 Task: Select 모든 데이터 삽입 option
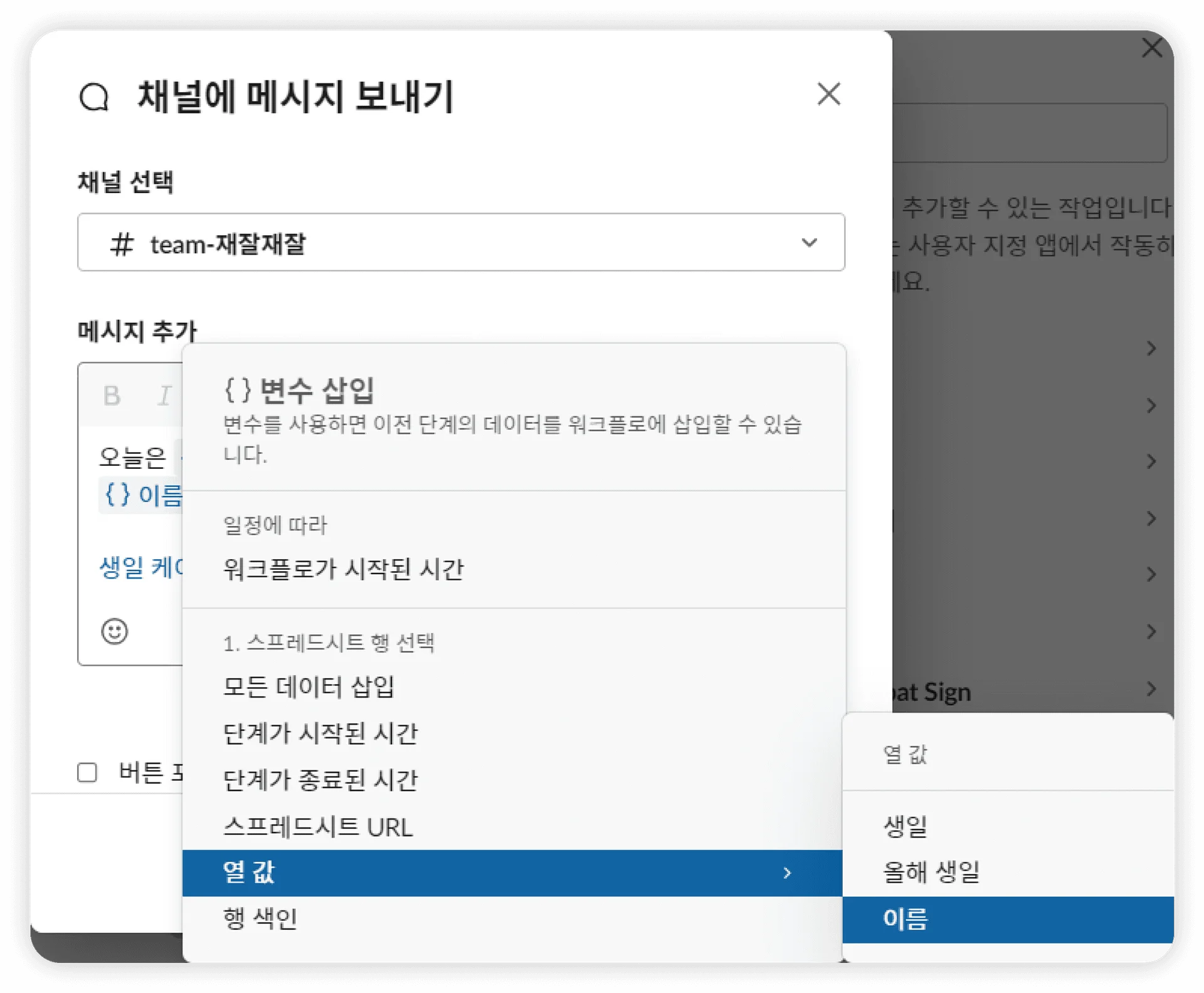tap(309, 687)
